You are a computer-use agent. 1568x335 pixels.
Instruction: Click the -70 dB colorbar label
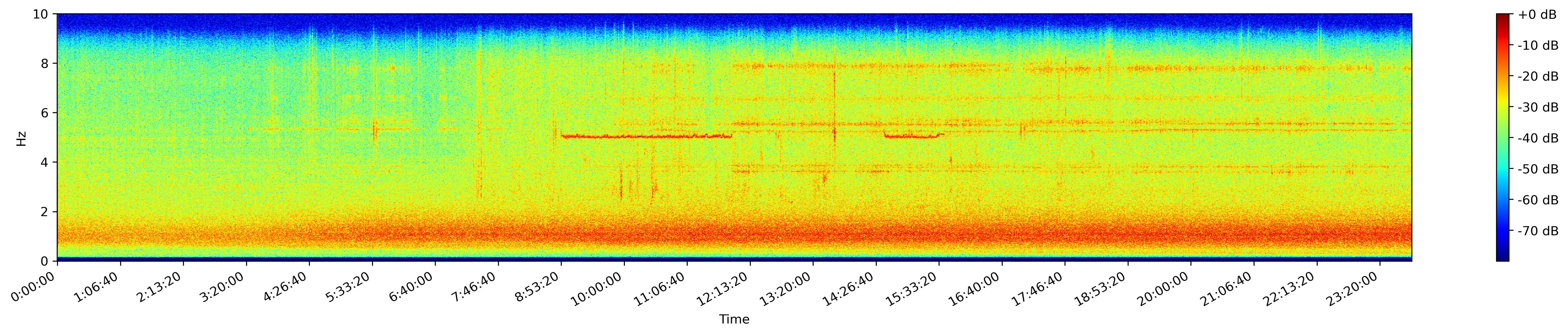[x=1538, y=231]
